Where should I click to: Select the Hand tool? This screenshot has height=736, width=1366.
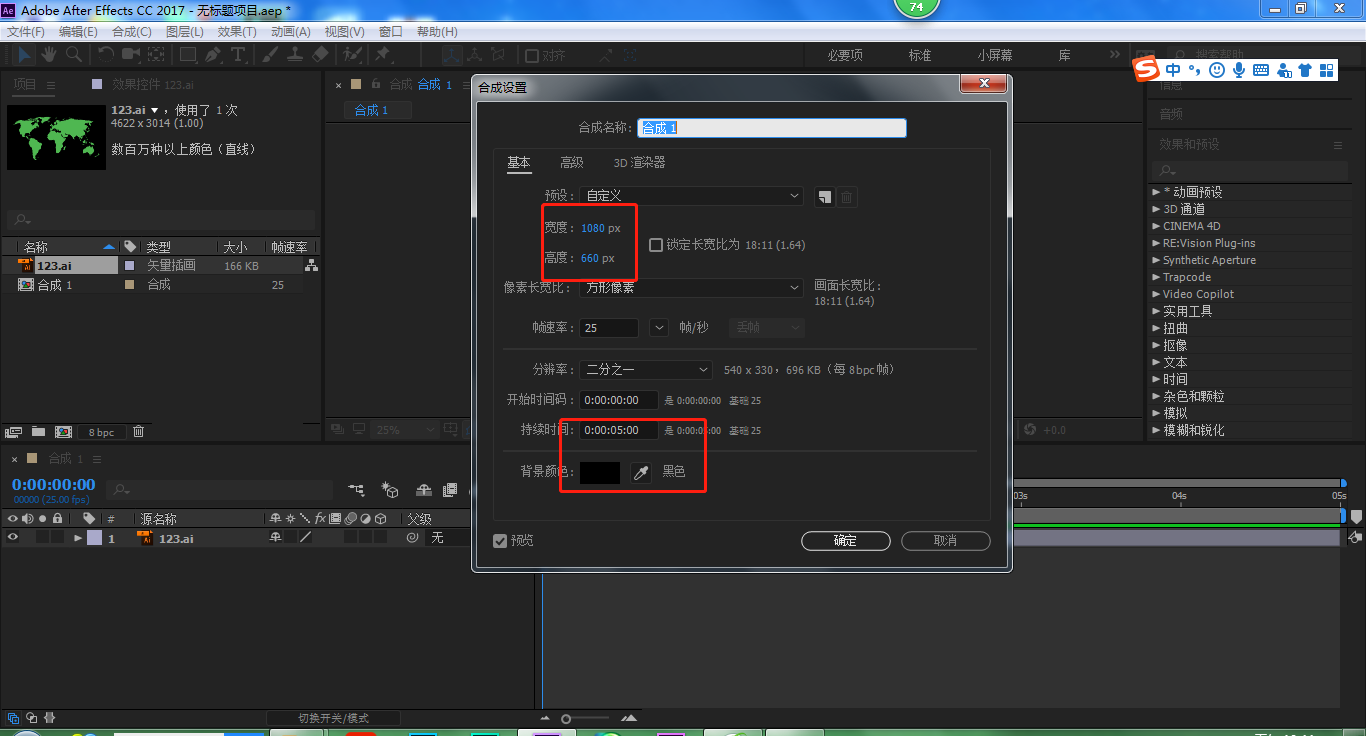(51, 55)
